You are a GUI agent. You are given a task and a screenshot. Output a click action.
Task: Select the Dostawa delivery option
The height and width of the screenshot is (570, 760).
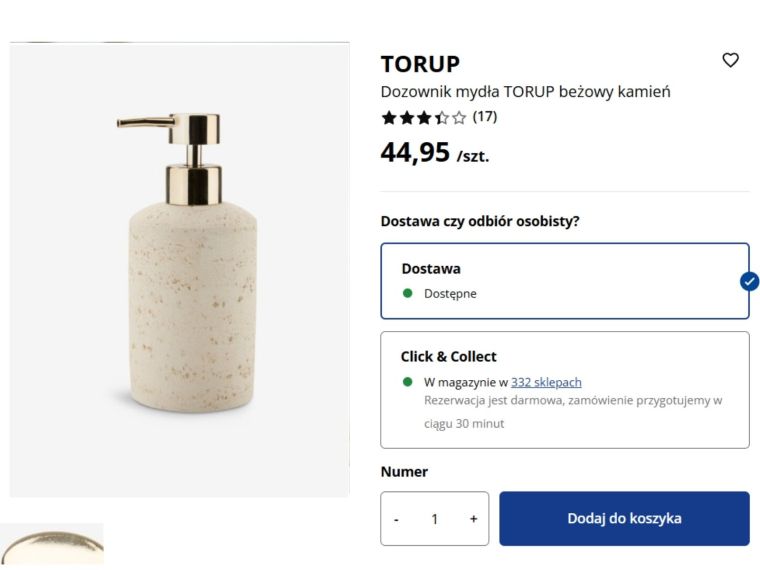pos(564,281)
